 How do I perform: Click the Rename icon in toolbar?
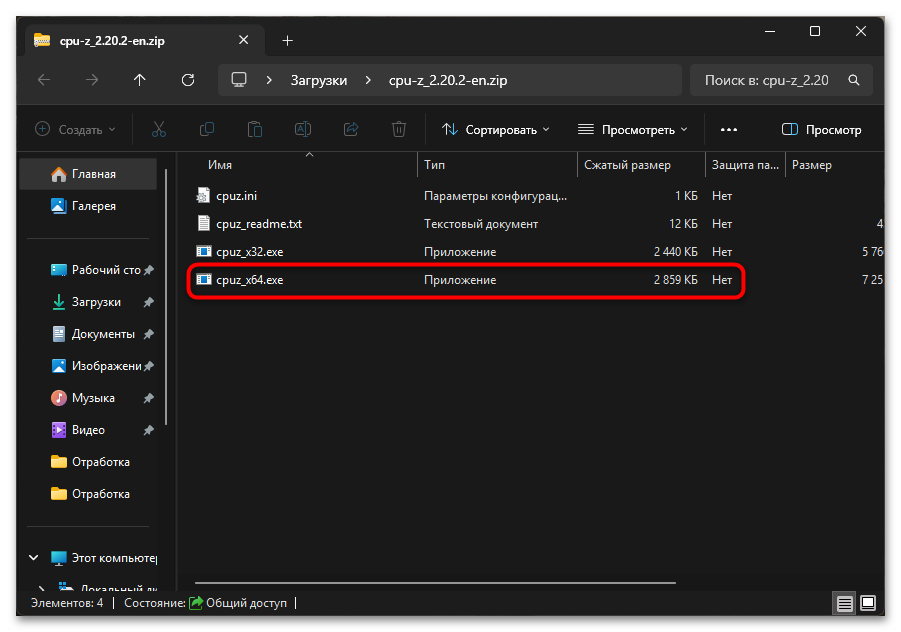tap(303, 129)
